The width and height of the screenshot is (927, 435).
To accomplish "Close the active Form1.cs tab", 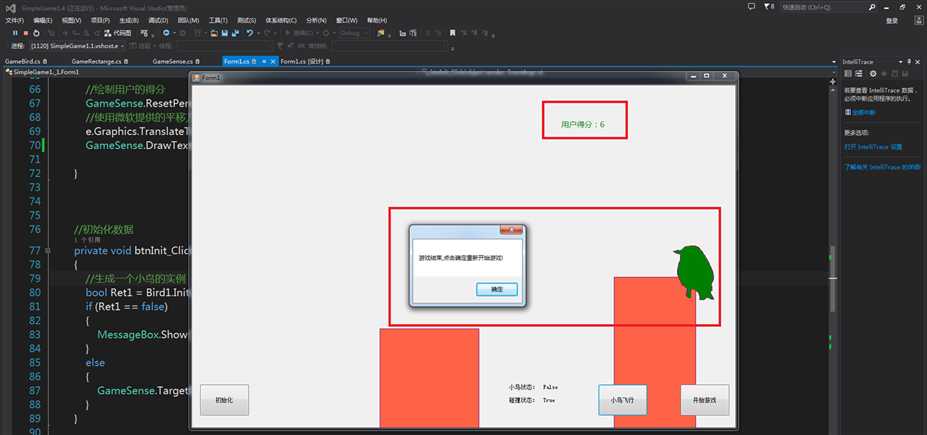I will 273,61.
